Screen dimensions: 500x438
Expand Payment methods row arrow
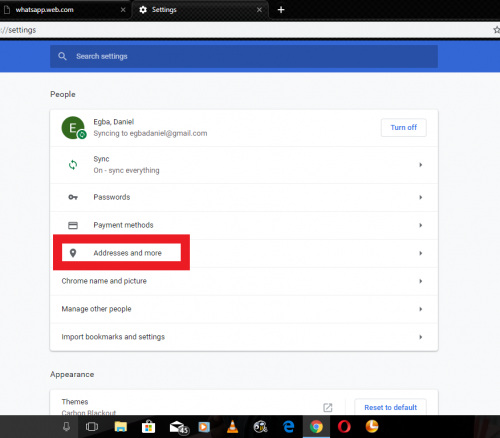pyautogui.click(x=421, y=225)
